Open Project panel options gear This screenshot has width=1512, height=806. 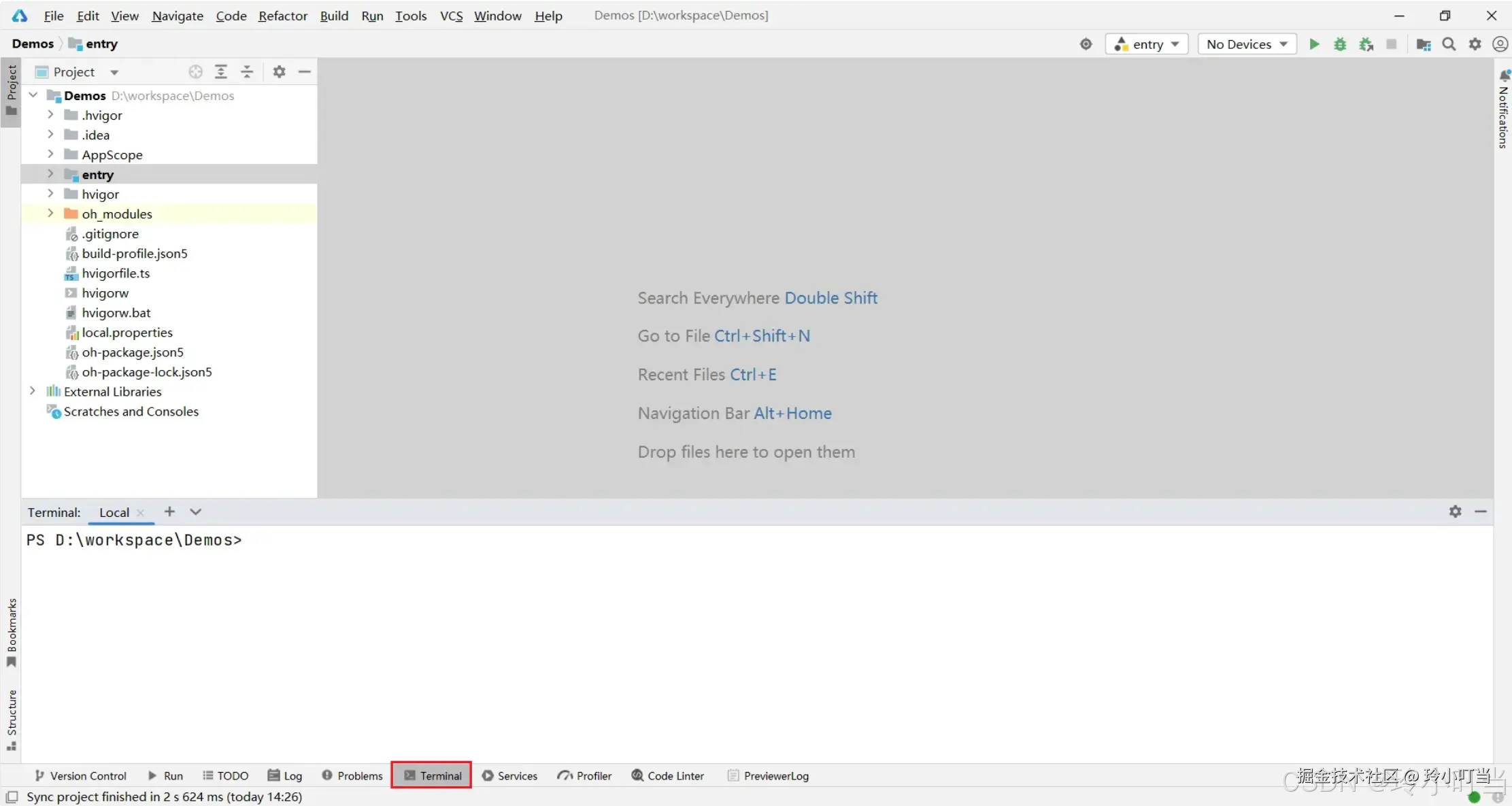click(x=279, y=72)
